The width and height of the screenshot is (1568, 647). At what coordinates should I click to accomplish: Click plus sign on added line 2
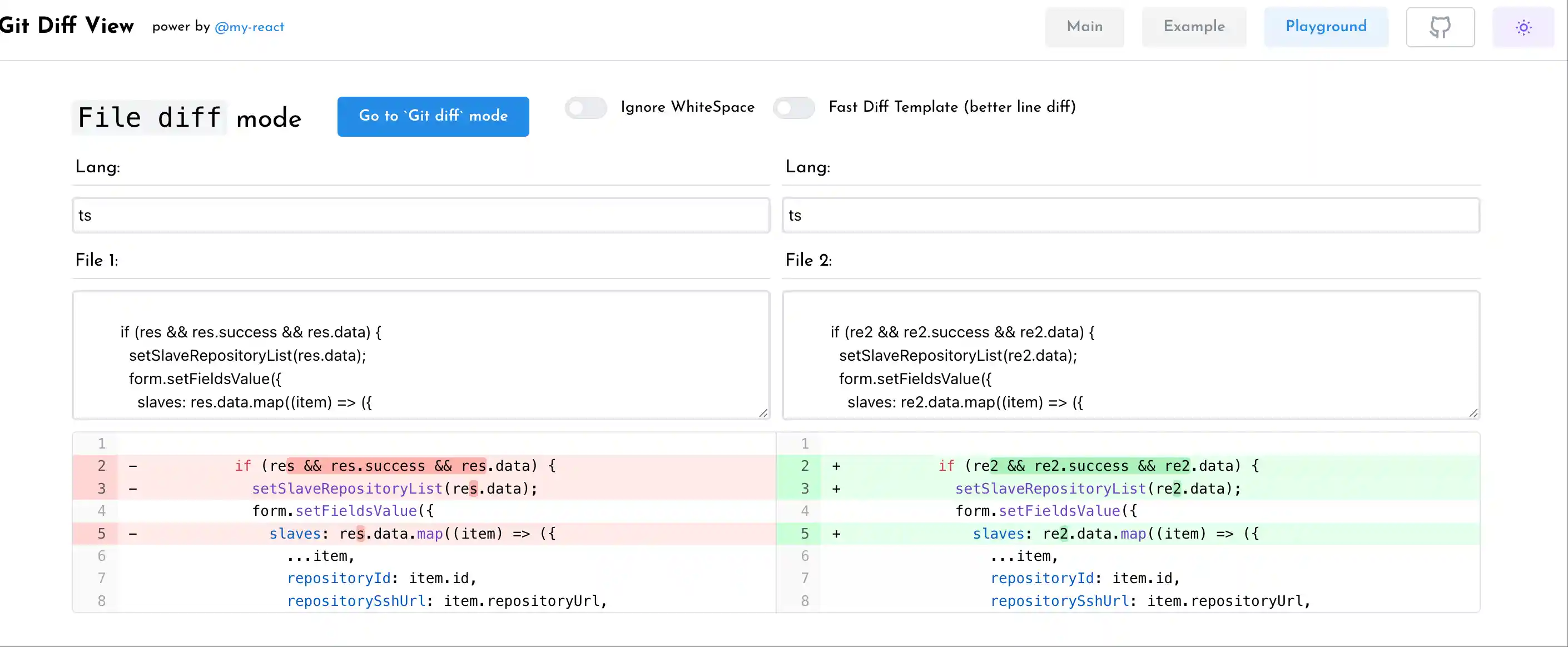click(x=836, y=466)
